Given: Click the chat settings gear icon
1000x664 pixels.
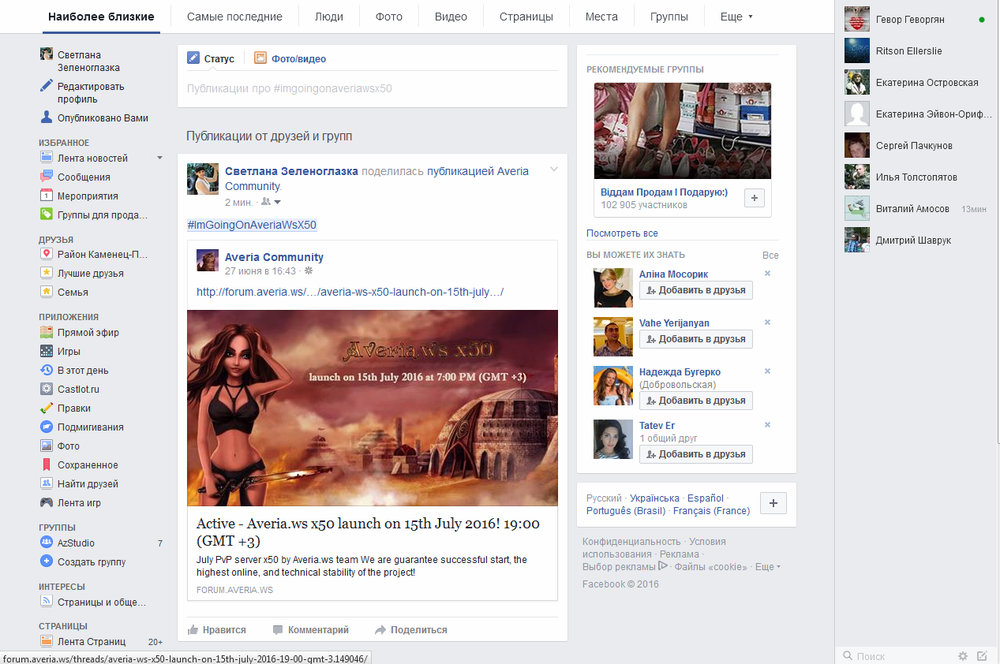Looking at the screenshot, I should pos(962,656).
